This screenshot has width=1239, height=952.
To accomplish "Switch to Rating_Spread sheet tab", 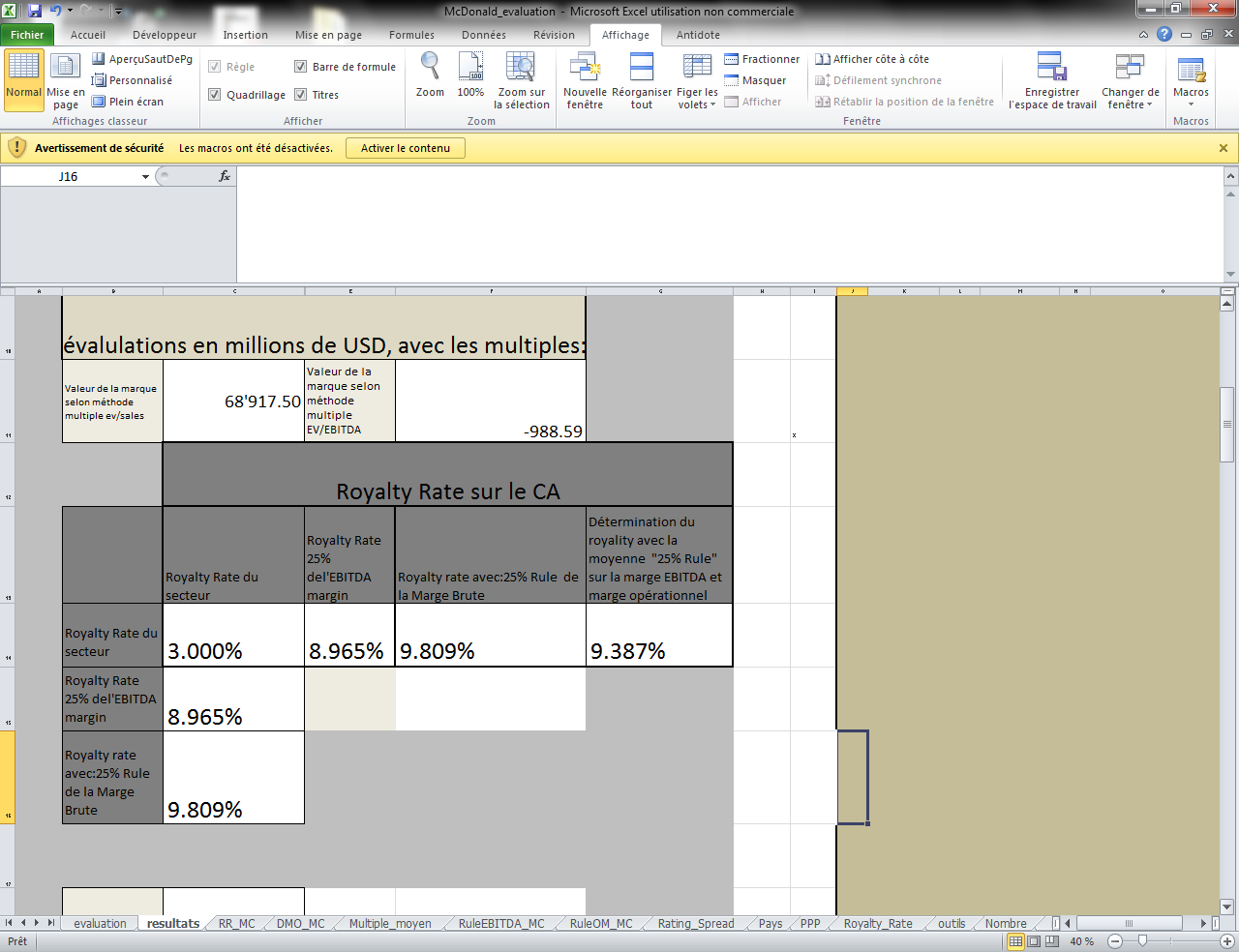I will tap(696, 924).
